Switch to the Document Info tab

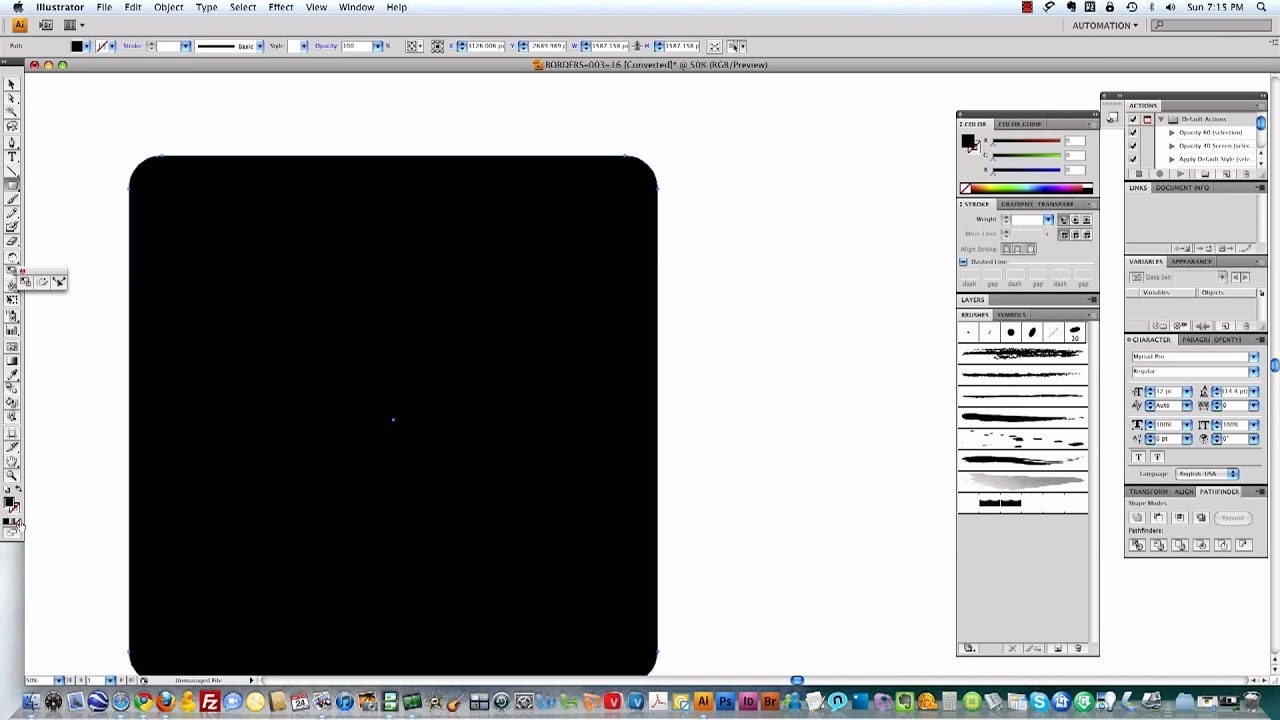(1182, 188)
